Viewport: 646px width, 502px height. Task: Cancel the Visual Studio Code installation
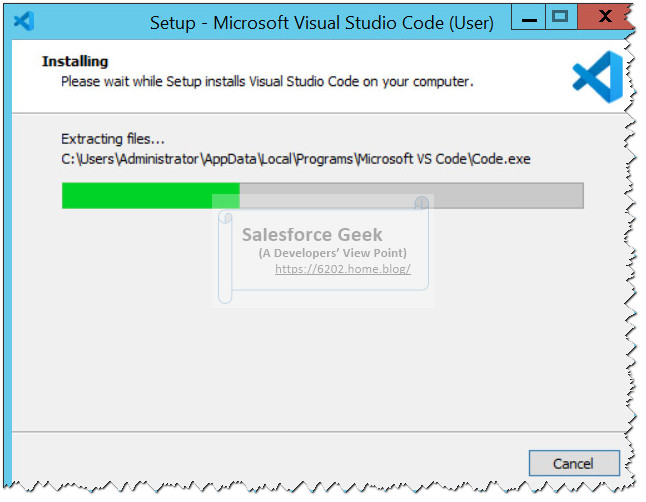coord(574,463)
